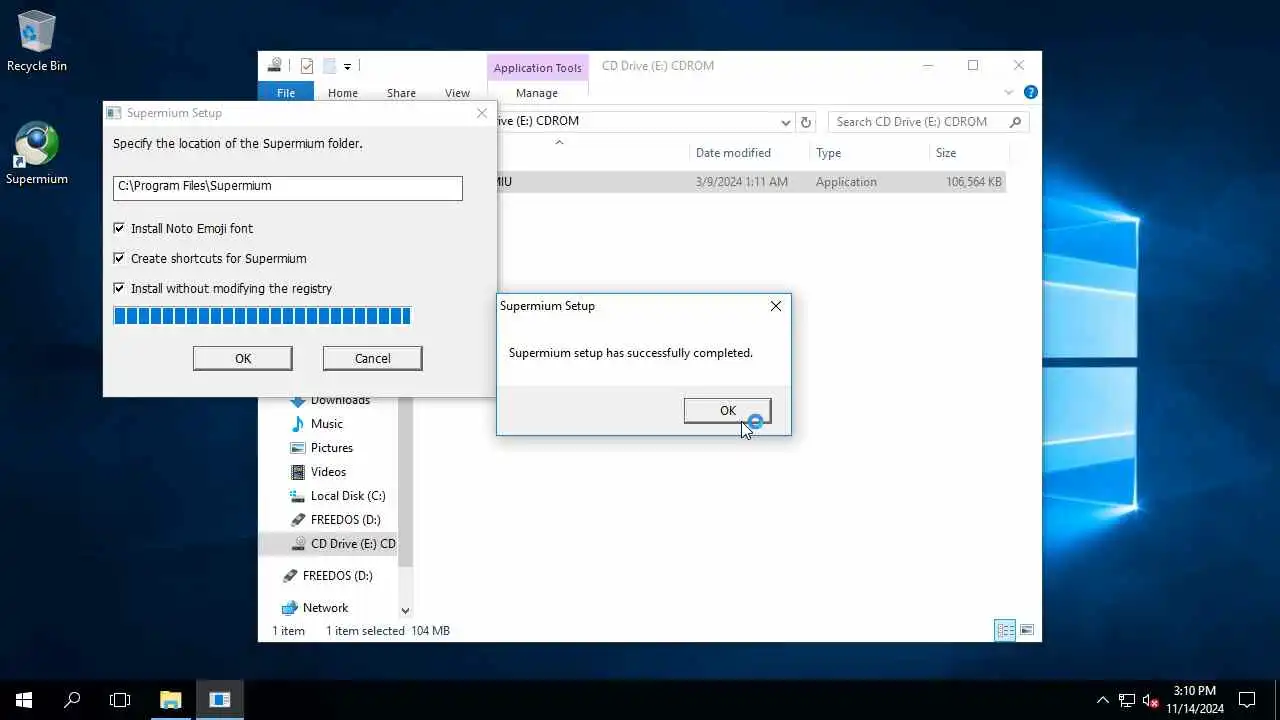Viewport: 1280px width, 720px height.
Task: Switch to large icons view layout
Action: click(1026, 630)
